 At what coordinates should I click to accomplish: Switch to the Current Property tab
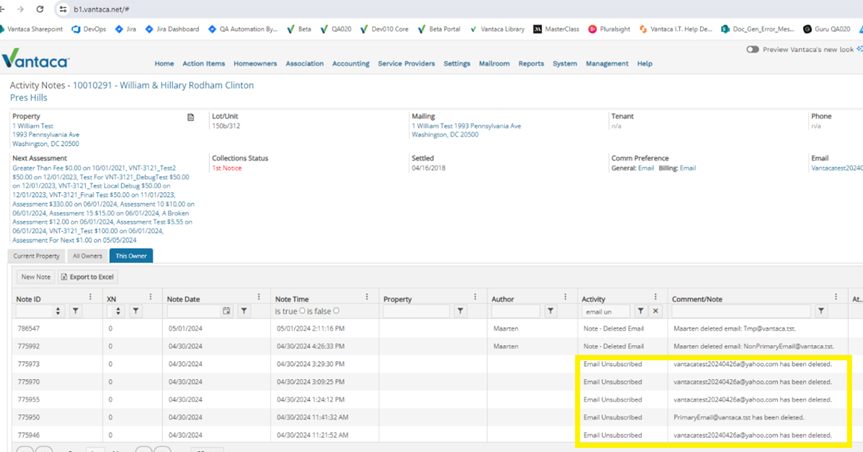pos(36,256)
